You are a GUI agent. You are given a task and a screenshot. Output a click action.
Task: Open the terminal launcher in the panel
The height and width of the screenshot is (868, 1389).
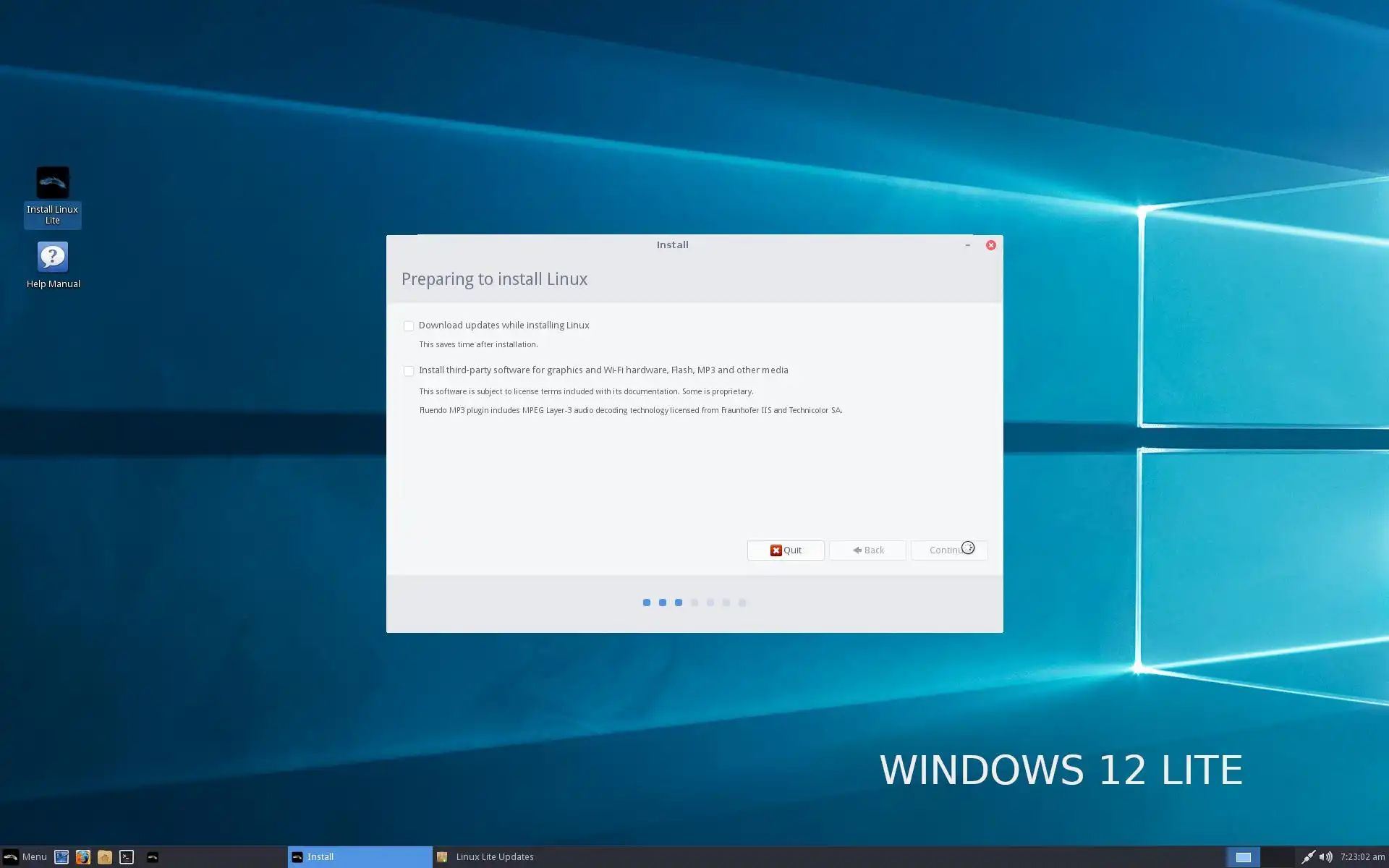[127, 857]
